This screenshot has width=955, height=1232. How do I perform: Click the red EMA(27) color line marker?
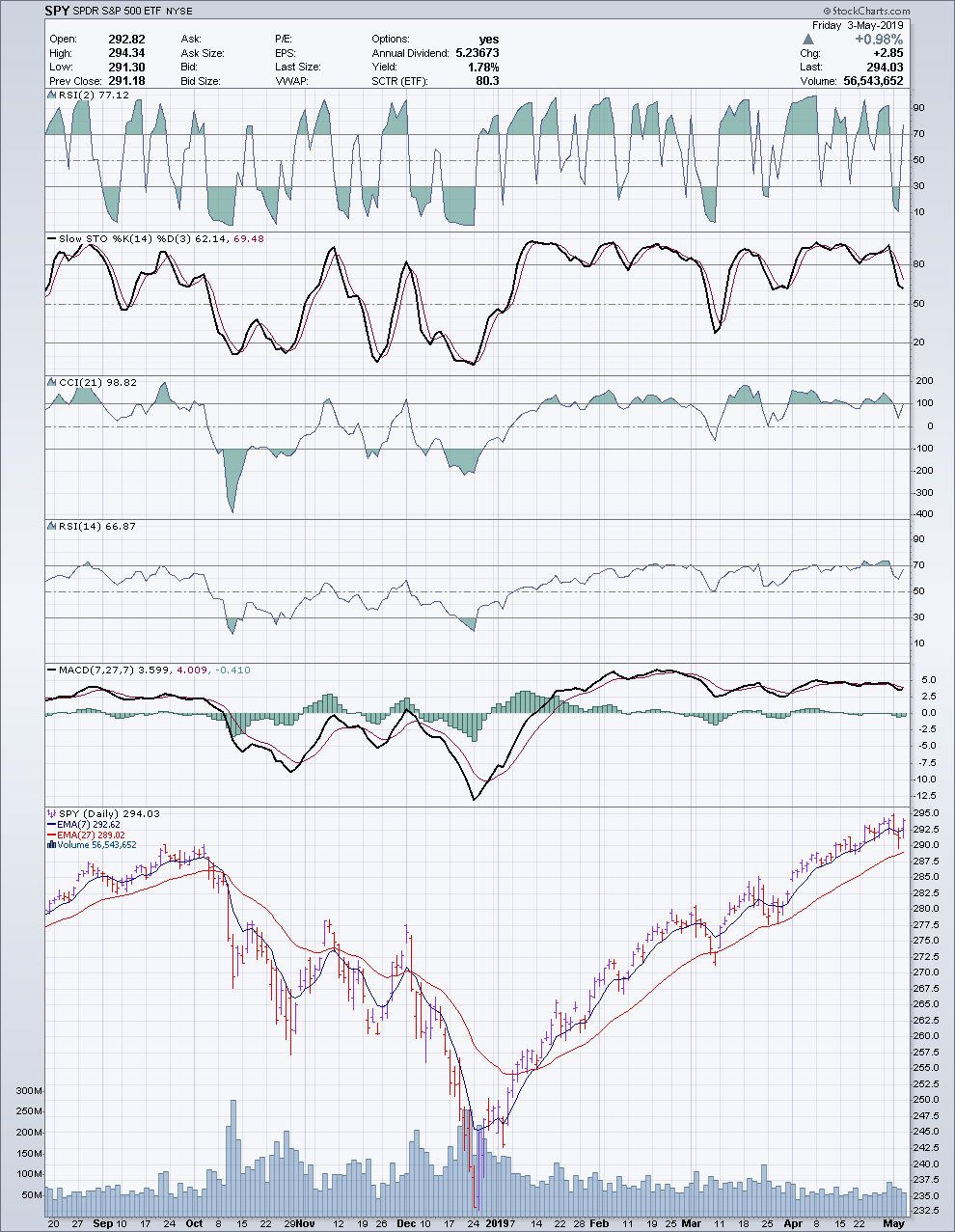(50, 835)
